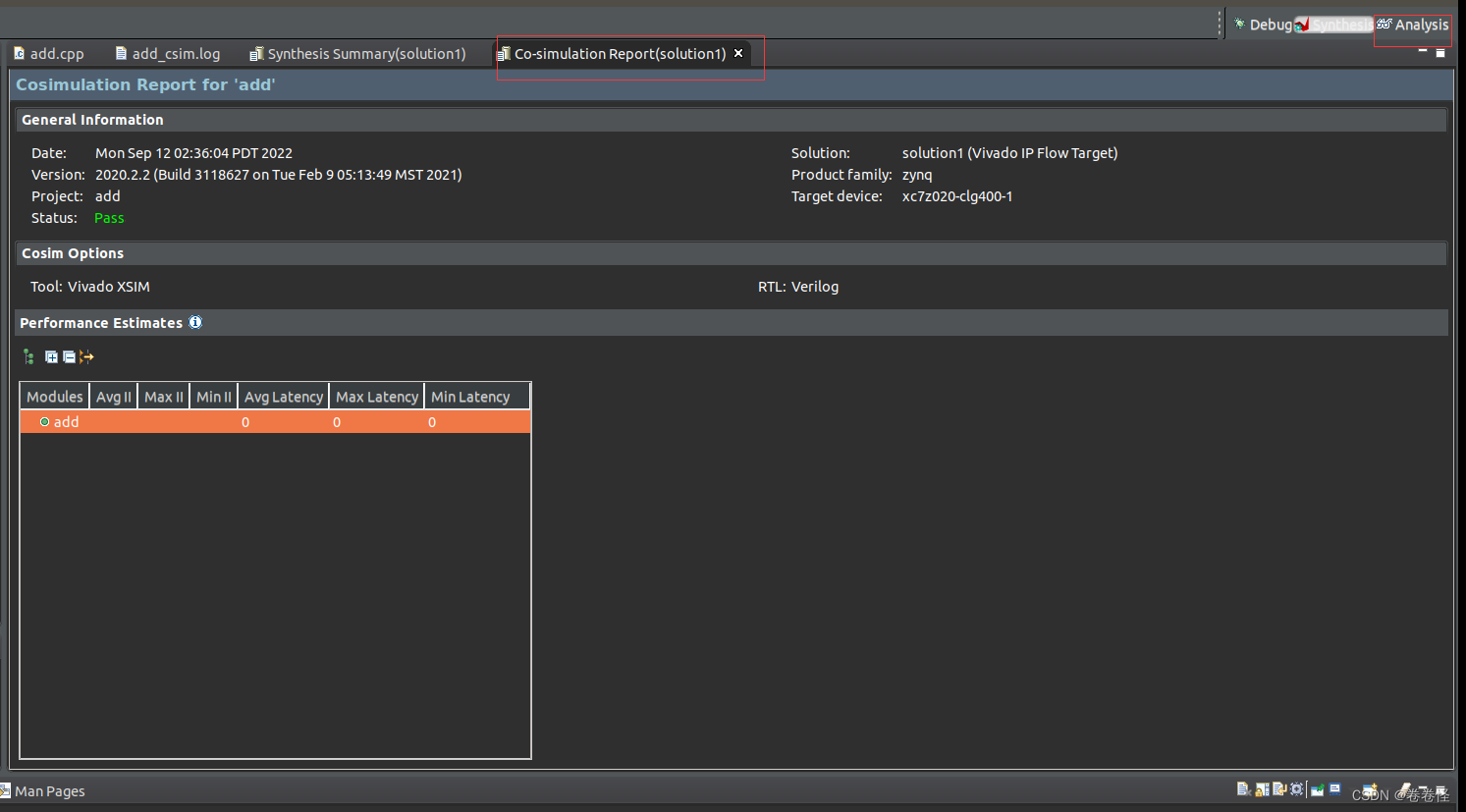Click the gear-crosshair icon in status bar

tap(1296, 788)
